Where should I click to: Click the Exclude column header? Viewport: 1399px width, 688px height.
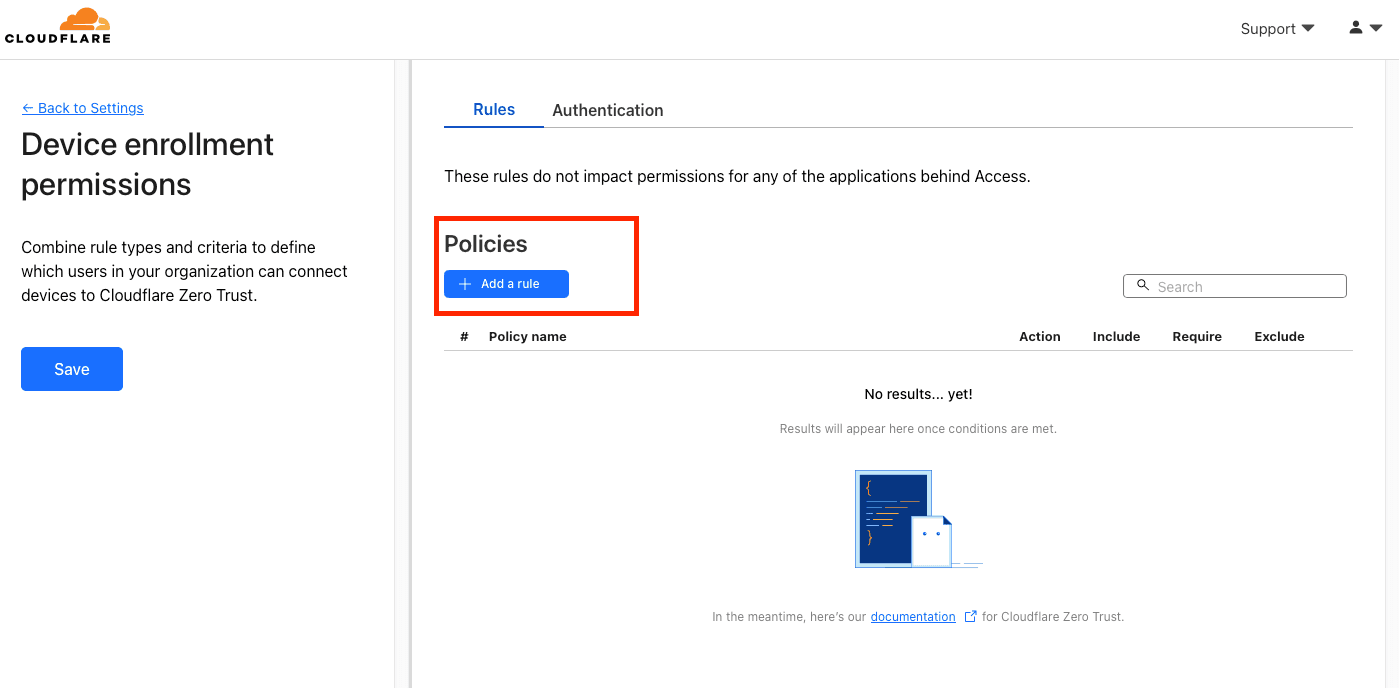[x=1280, y=337]
